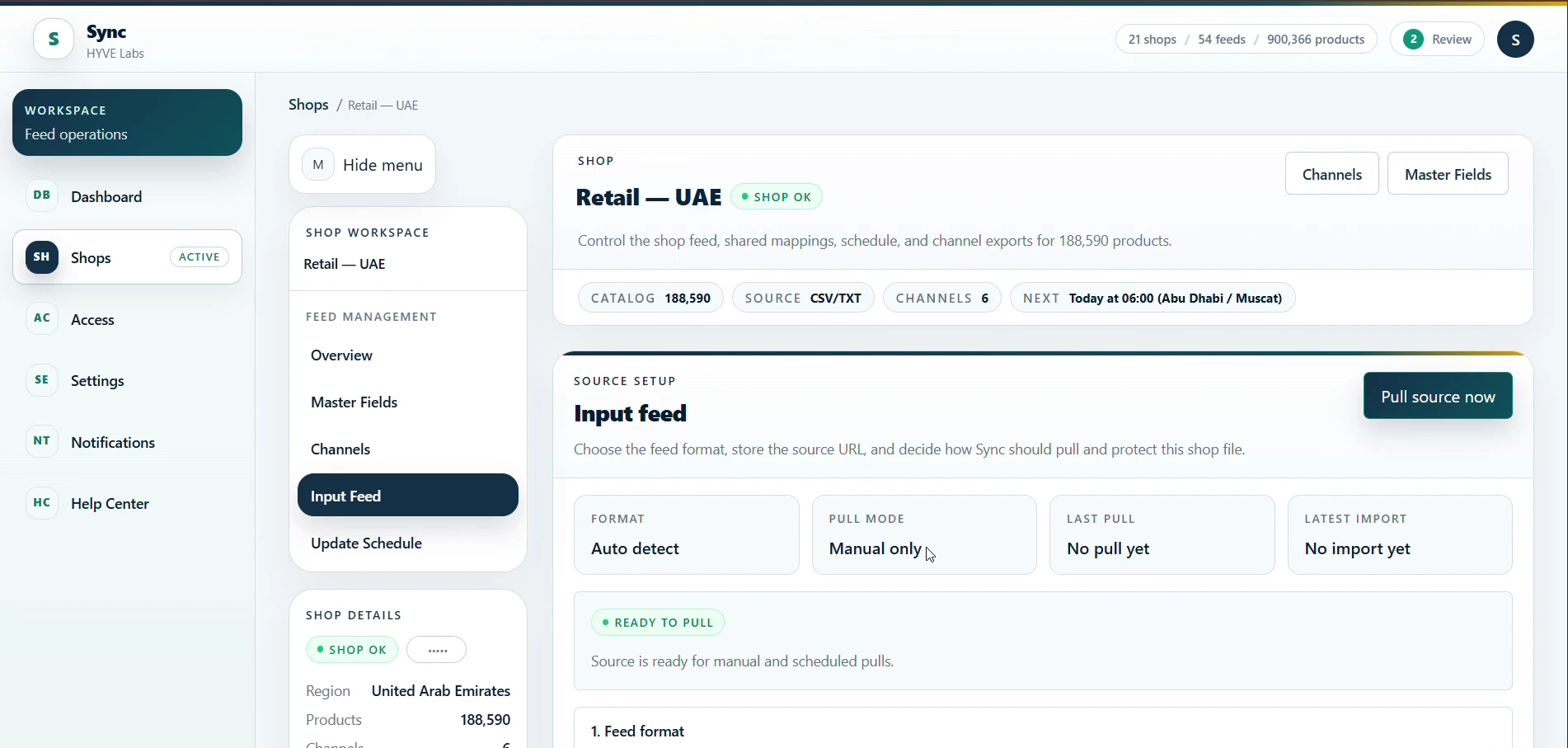The height and width of the screenshot is (748, 1568).
Task: Click the Pull Mode Manual only card
Action: 924,535
